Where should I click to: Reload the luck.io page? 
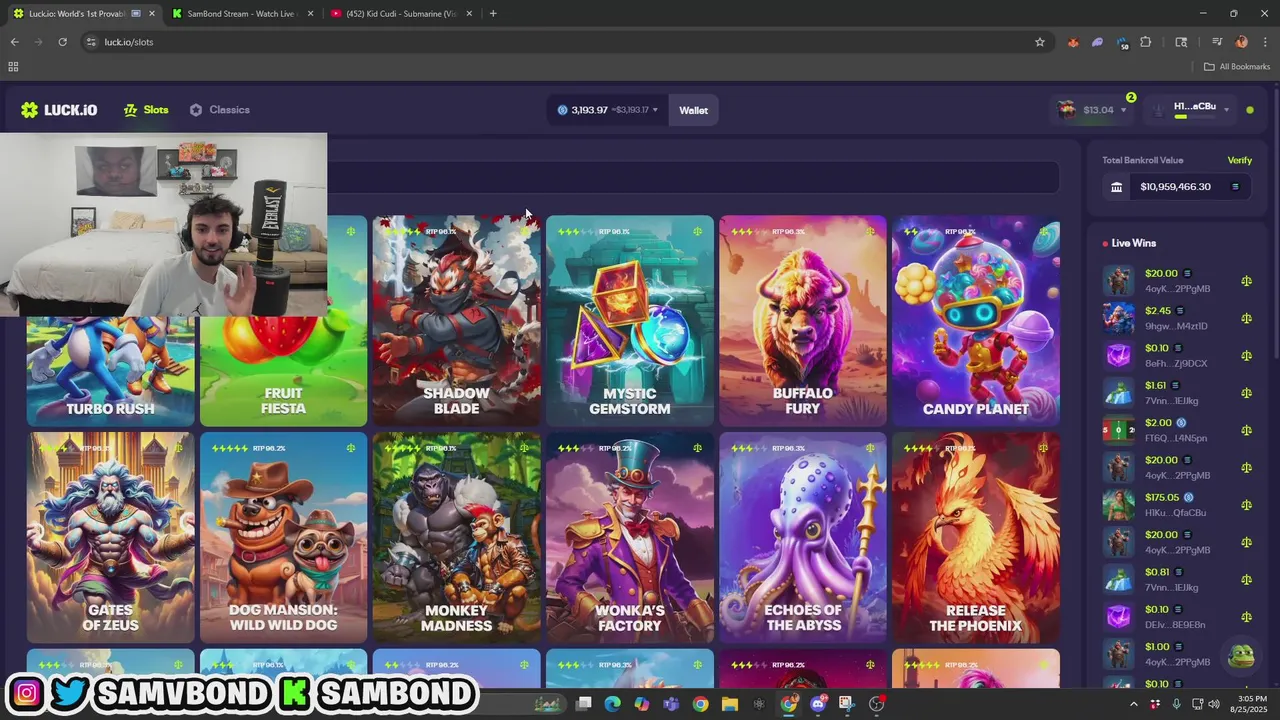[x=62, y=42]
